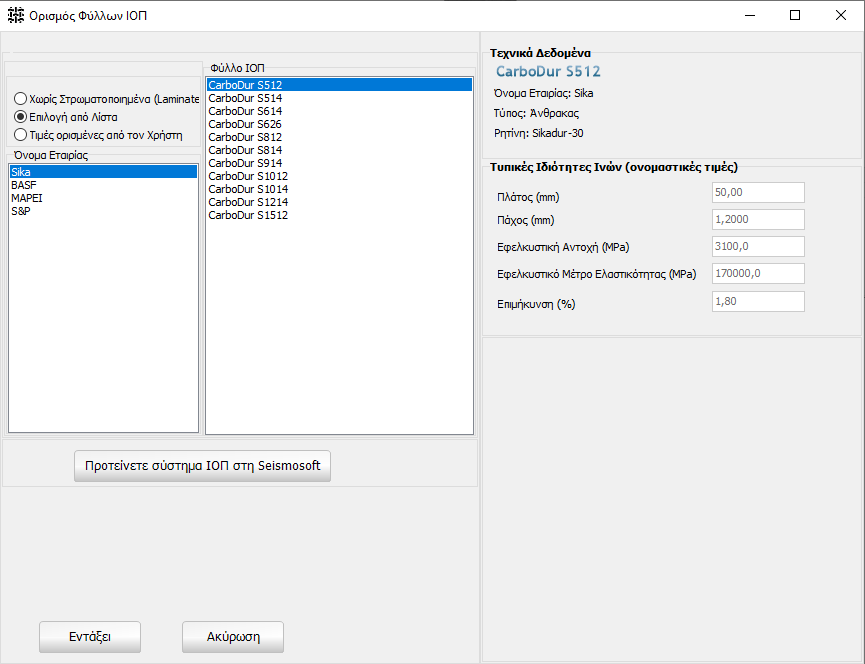The width and height of the screenshot is (865, 664).
Task: Select company MAPEI in list
Action: [103, 198]
